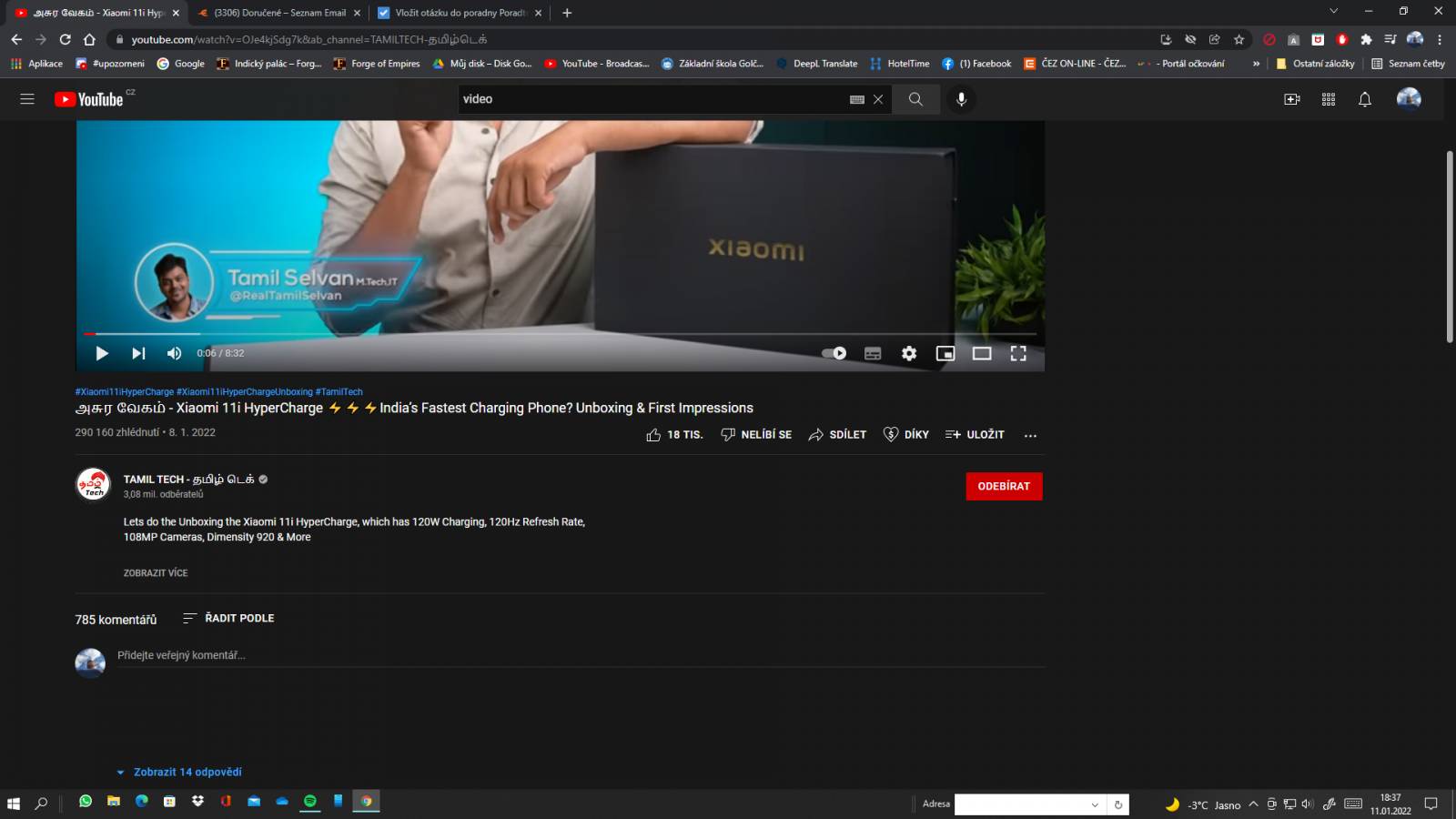Open the YouTube account avatar menu
Screen dimensions: 1456x819
(x=1409, y=98)
